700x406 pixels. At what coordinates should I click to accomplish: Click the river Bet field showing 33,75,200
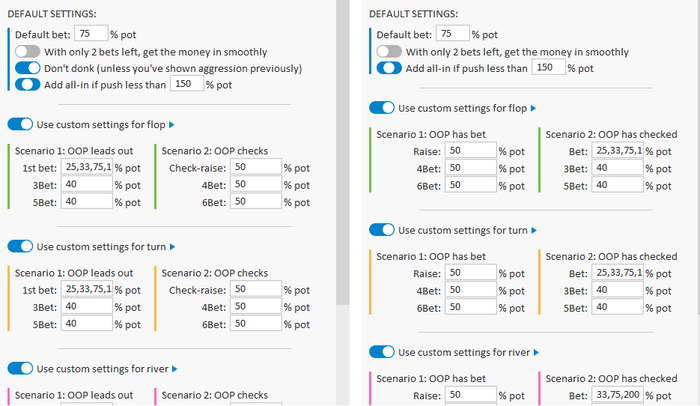618,394
